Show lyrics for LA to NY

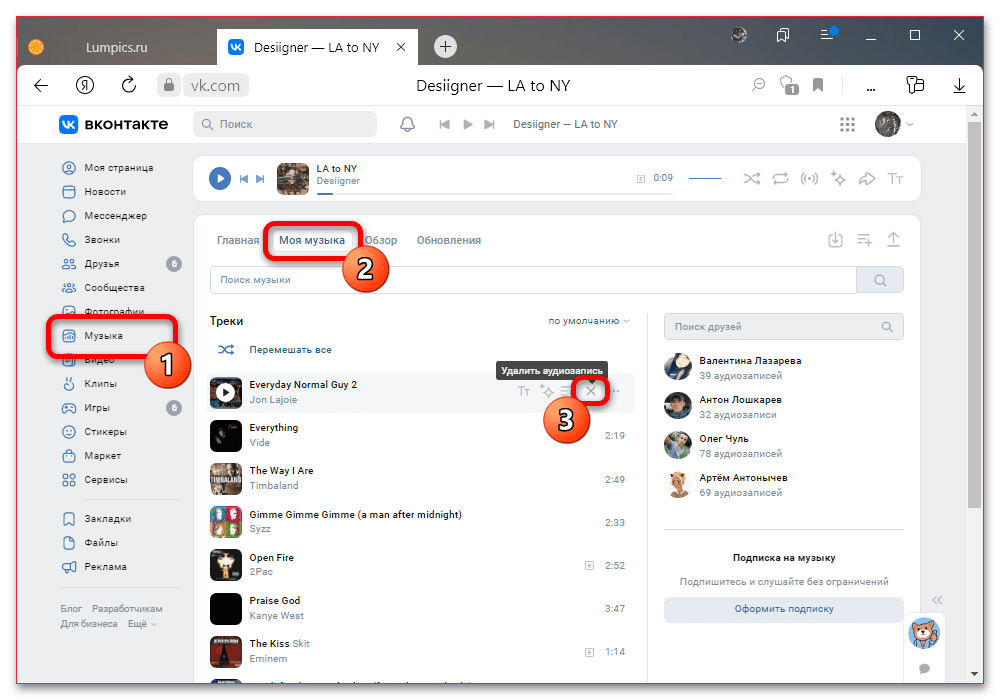pyautogui.click(x=895, y=179)
